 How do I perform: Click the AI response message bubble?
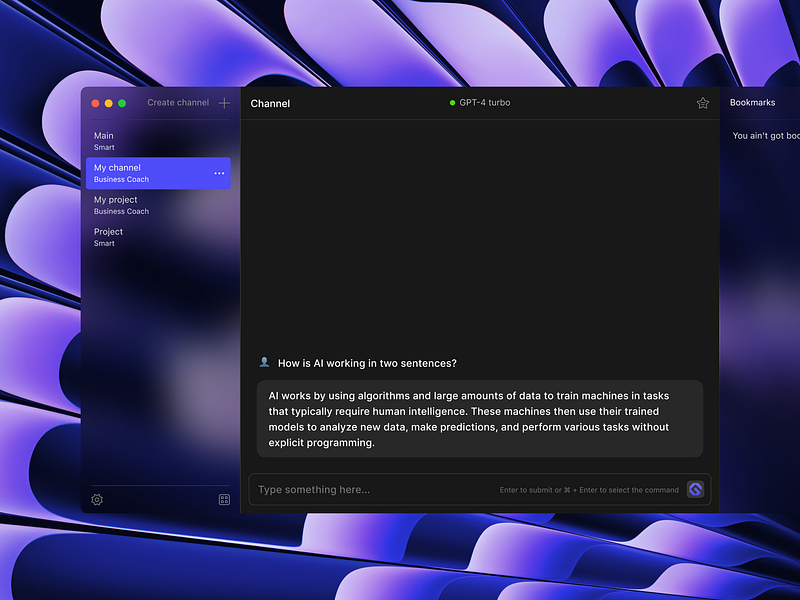(x=480, y=419)
